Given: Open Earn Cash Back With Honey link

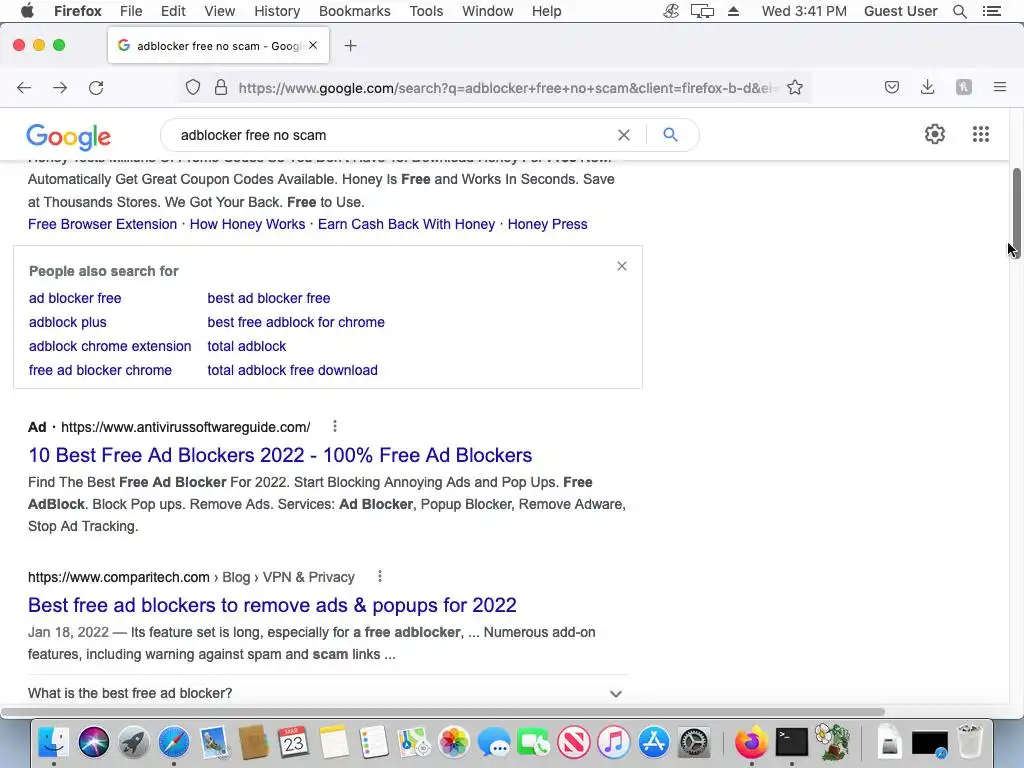Looking at the screenshot, I should [406, 224].
